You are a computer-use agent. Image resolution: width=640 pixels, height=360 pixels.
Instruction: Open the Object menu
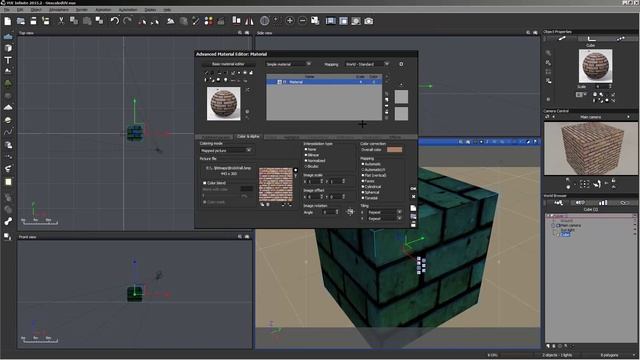click(x=36, y=9)
